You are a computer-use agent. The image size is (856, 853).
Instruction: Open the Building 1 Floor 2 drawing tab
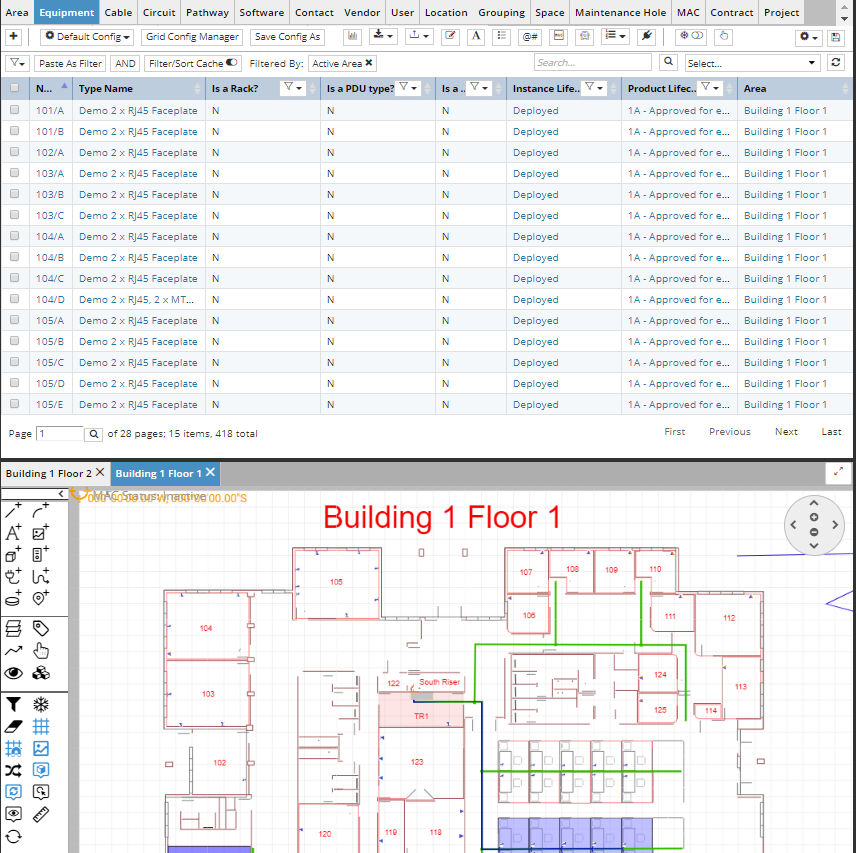49,473
